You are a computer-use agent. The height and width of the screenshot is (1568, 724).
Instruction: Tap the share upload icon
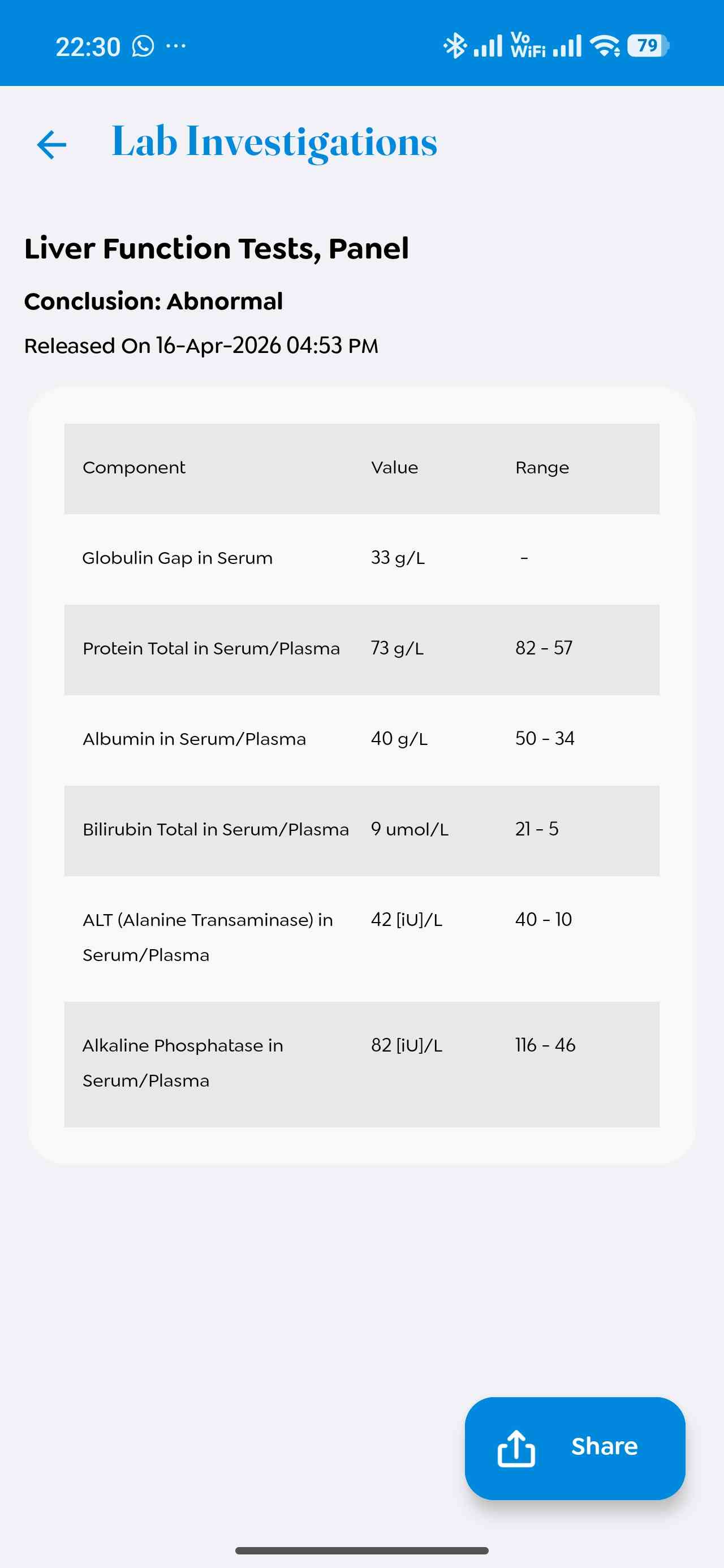tap(516, 1448)
